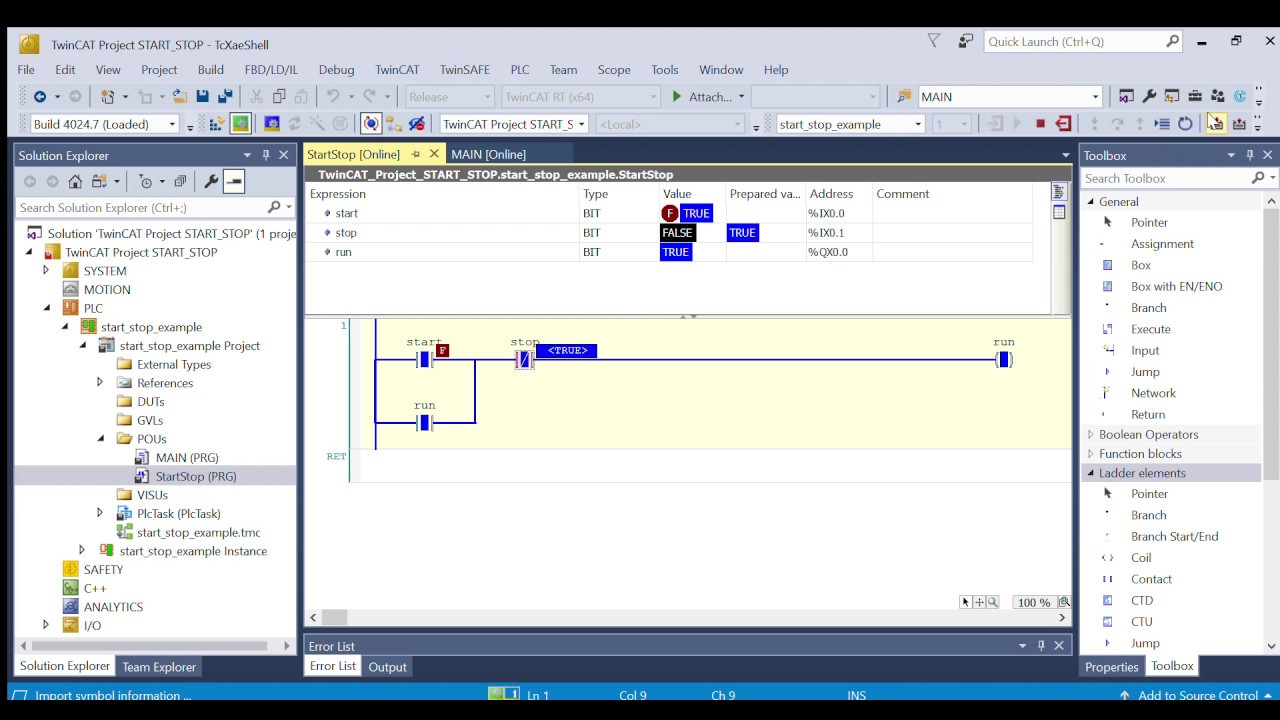Toggle the pin on StartStop [Online] tab
The image size is (1280, 720).
point(416,154)
